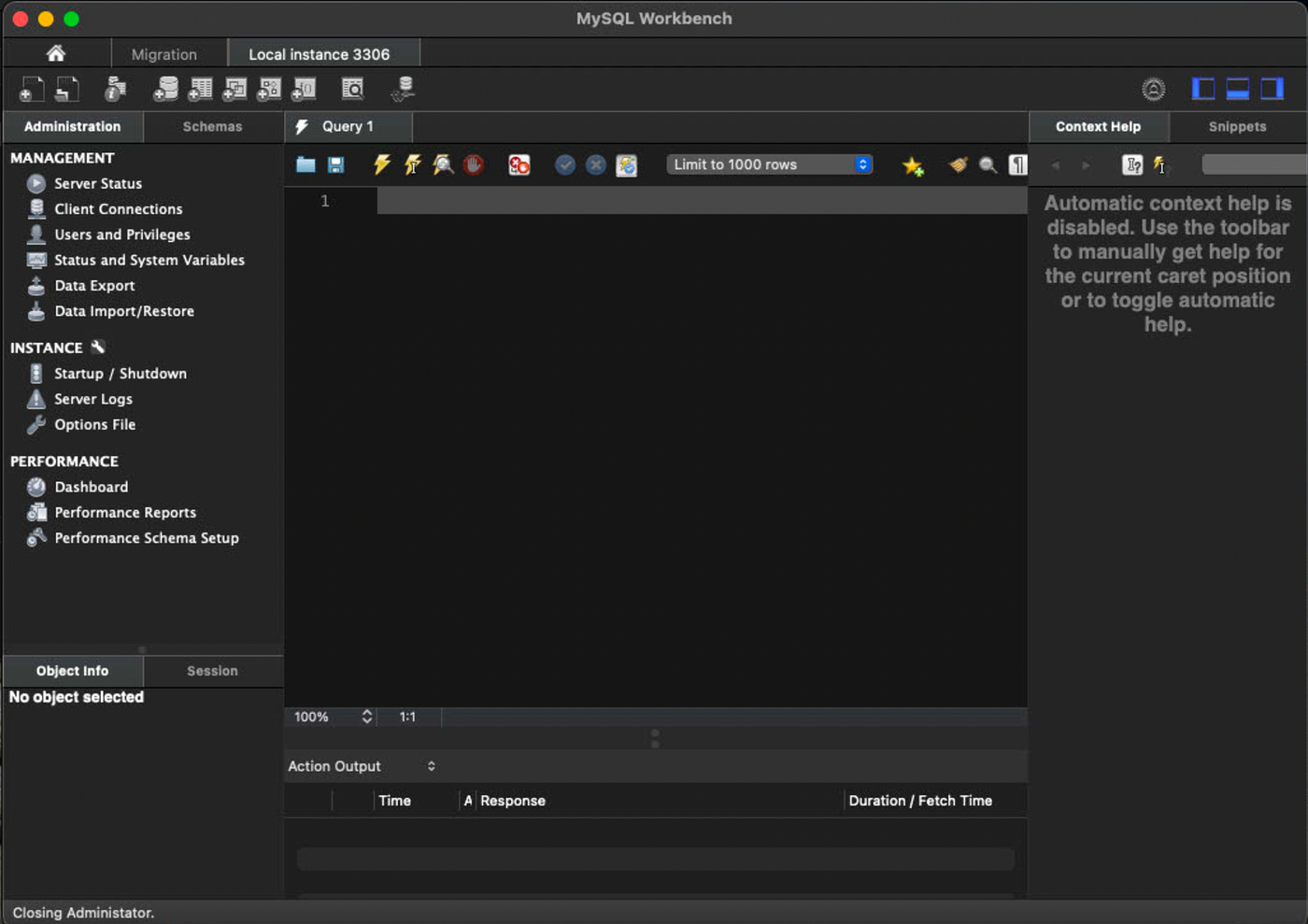Open find panel magnifier icon

[x=988, y=165]
